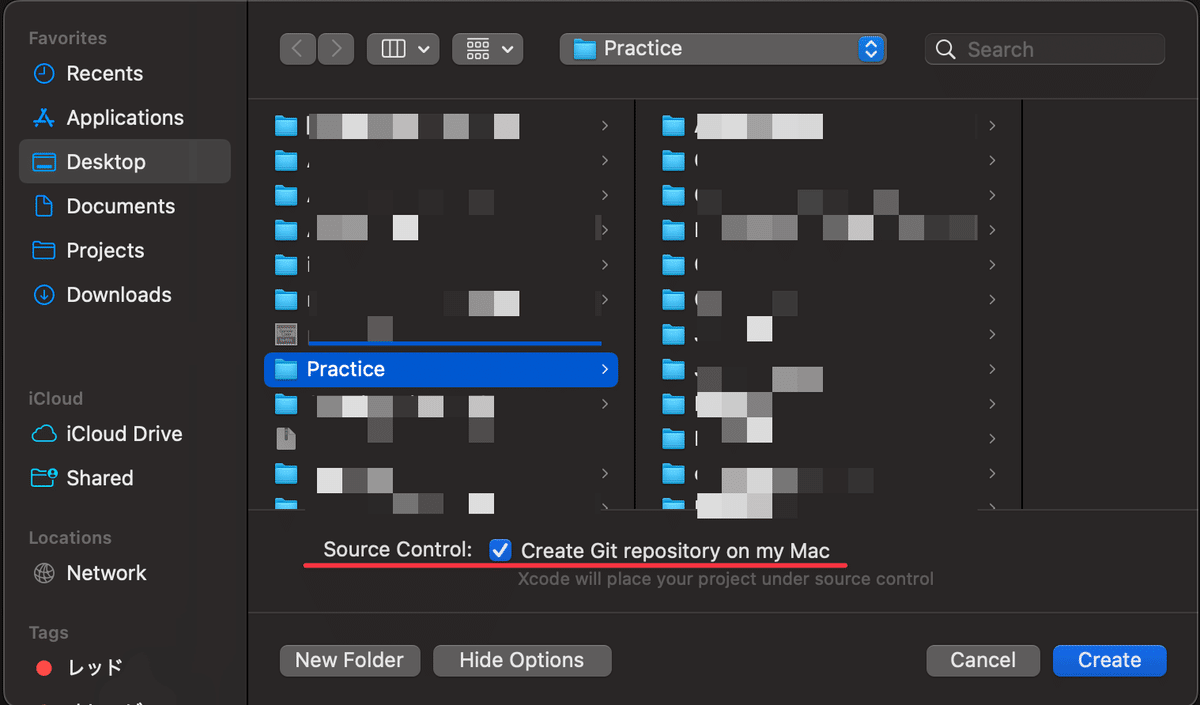
Task: Create a New Folder
Action: [x=349, y=660]
